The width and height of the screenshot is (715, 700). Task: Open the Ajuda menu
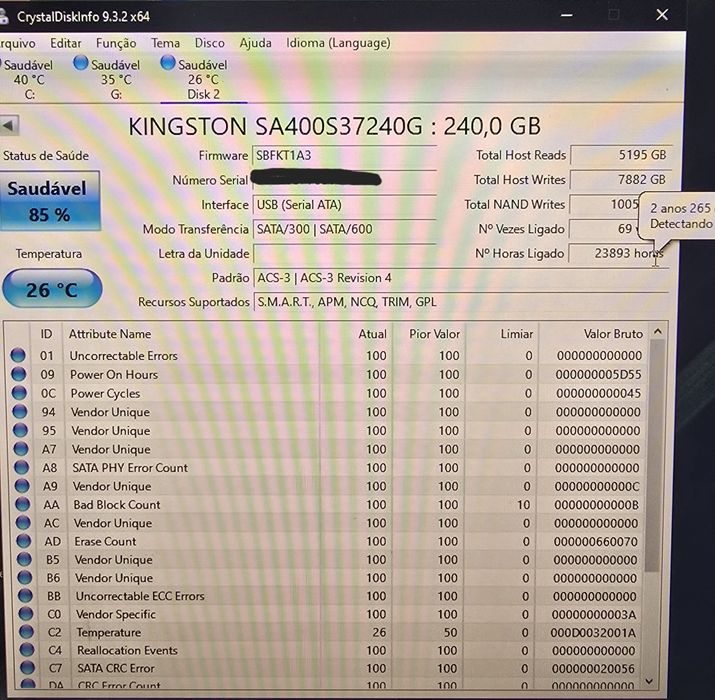point(255,43)
